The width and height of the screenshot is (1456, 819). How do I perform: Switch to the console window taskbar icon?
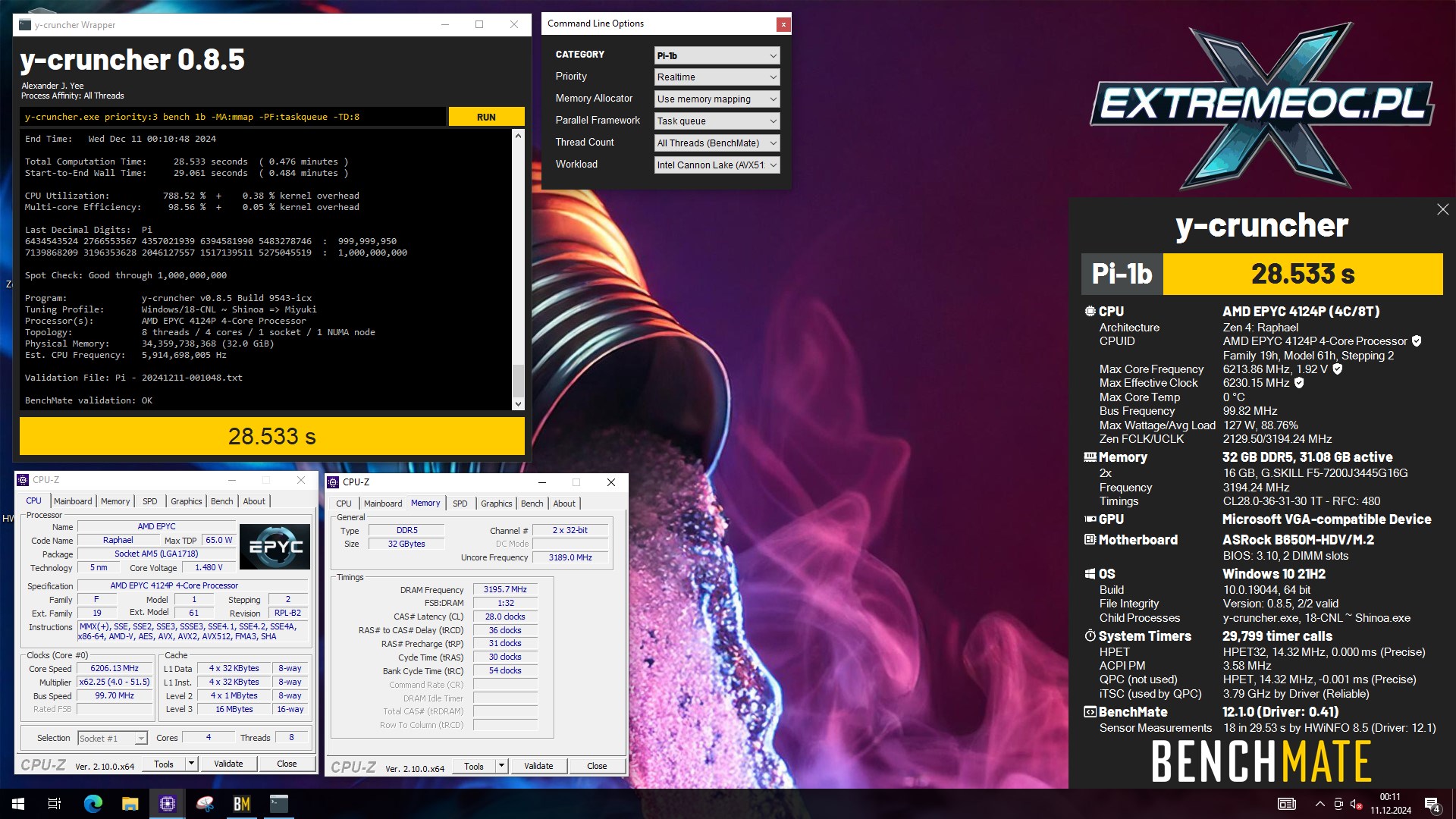click(x=279, y=804)
